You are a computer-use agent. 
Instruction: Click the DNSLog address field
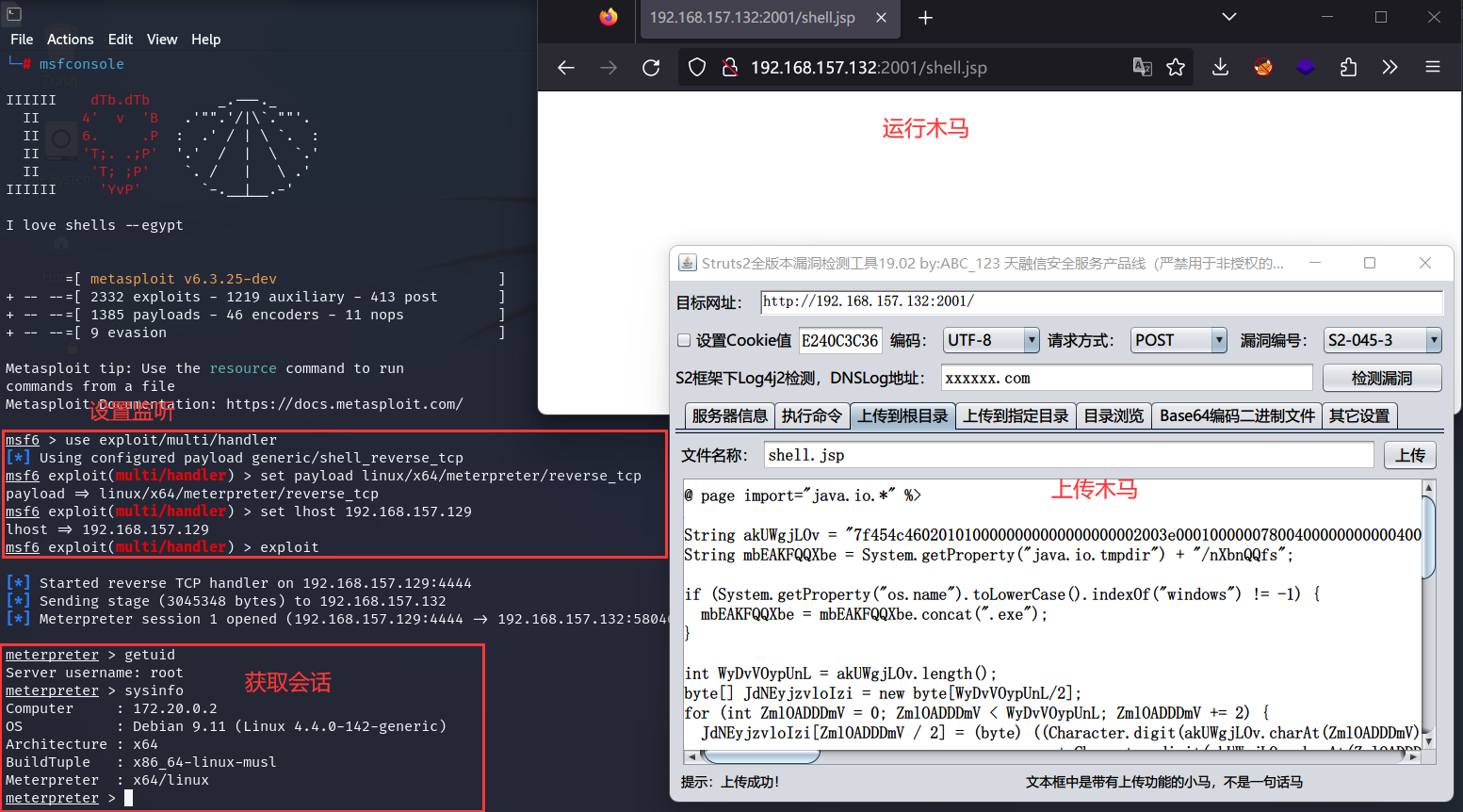1127,378
